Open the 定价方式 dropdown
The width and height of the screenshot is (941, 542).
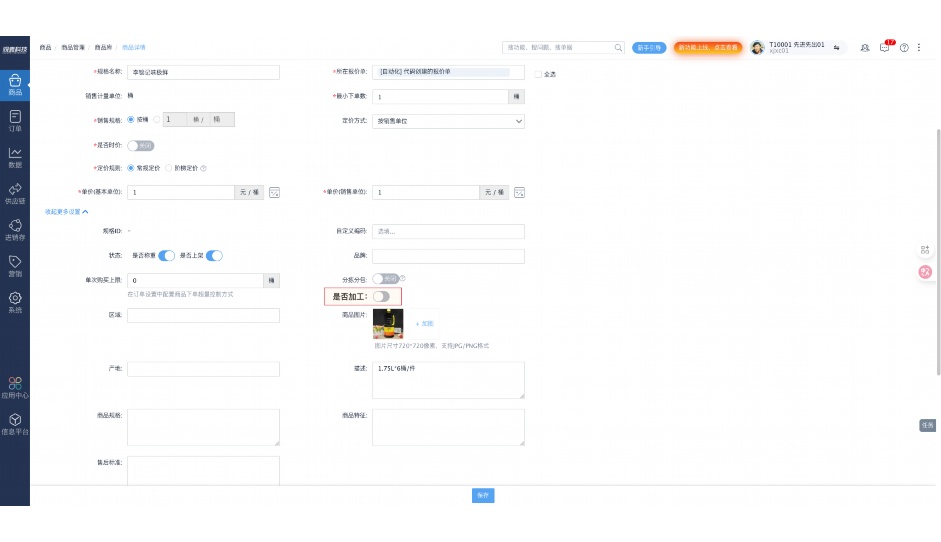coord(448,121)
